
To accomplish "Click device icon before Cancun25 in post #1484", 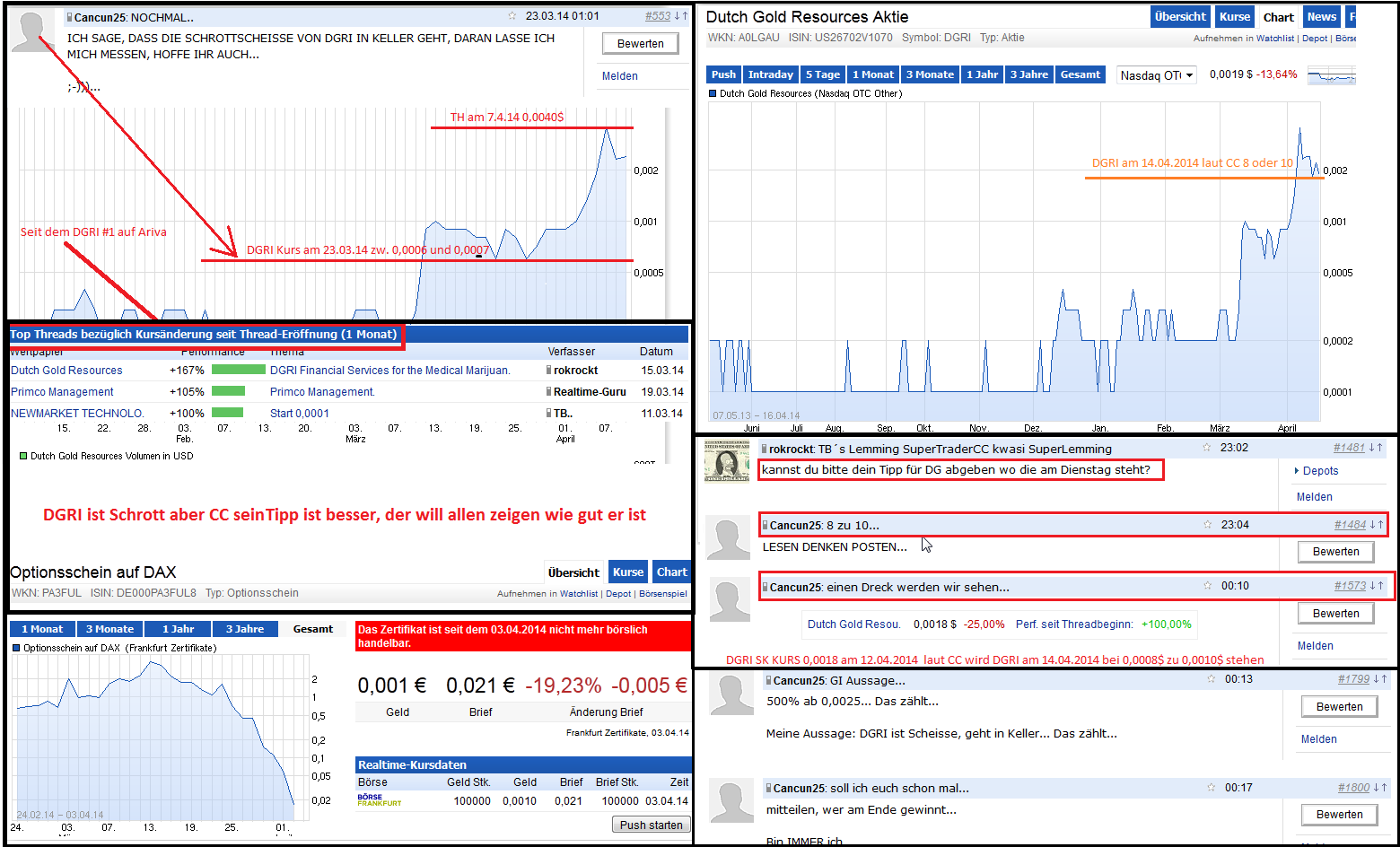I will coord(766,525).
